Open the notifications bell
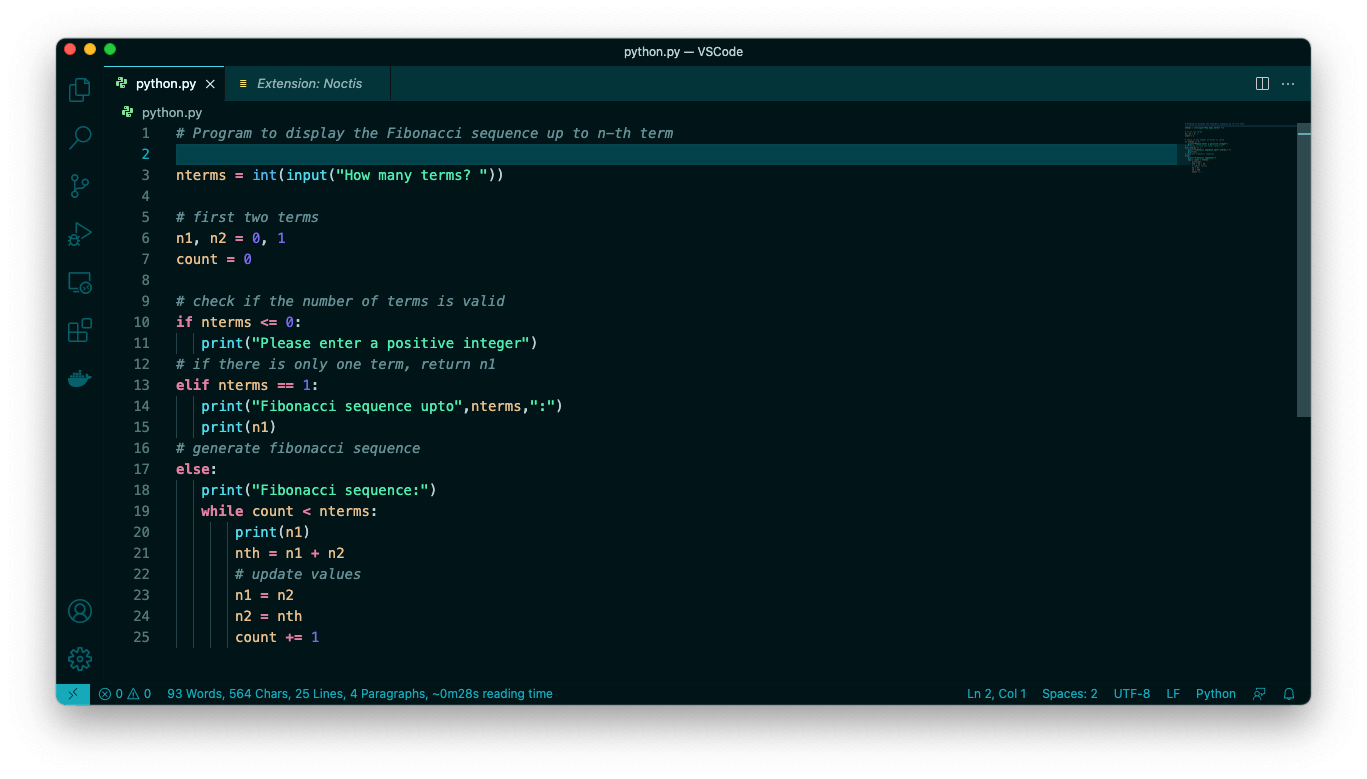This screenshot has height=779, width=1367. tap(1288, 693)
